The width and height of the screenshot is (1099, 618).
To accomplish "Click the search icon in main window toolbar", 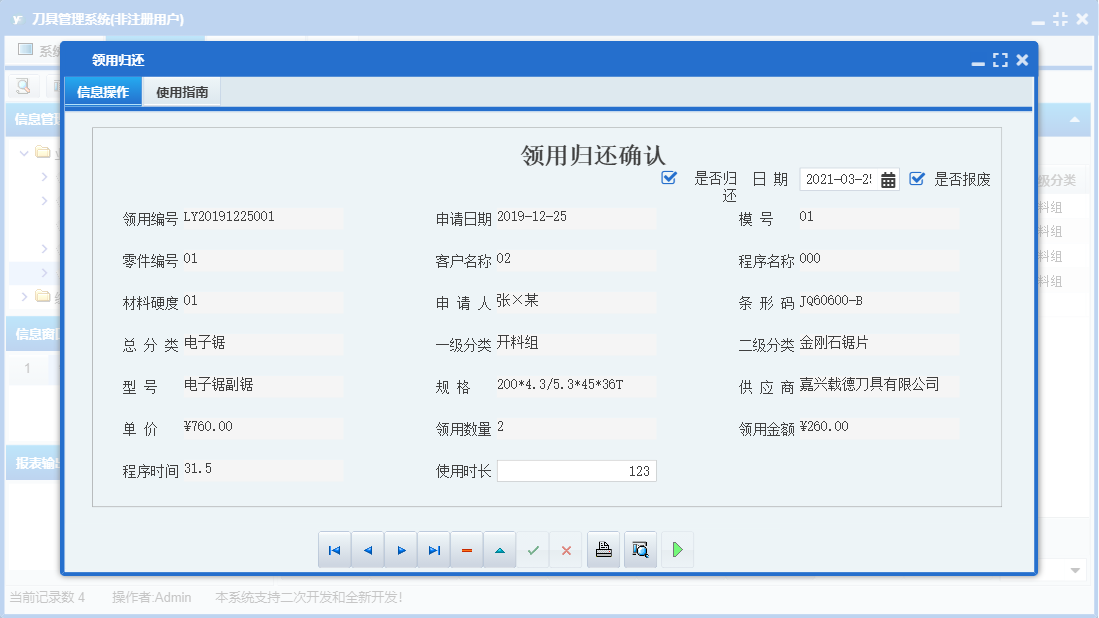I will point(23,86).
